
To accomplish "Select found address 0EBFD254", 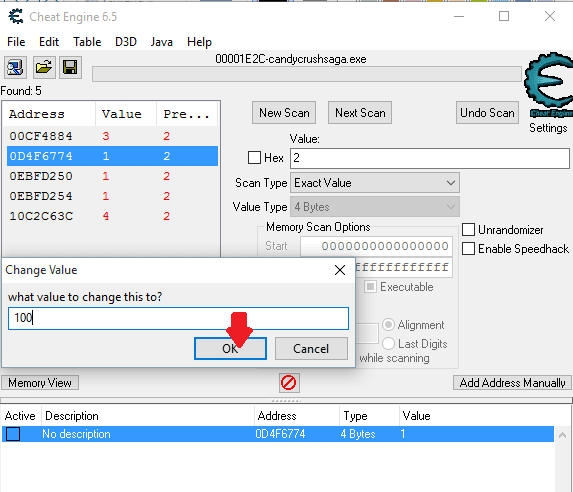I will click(112, 196).
